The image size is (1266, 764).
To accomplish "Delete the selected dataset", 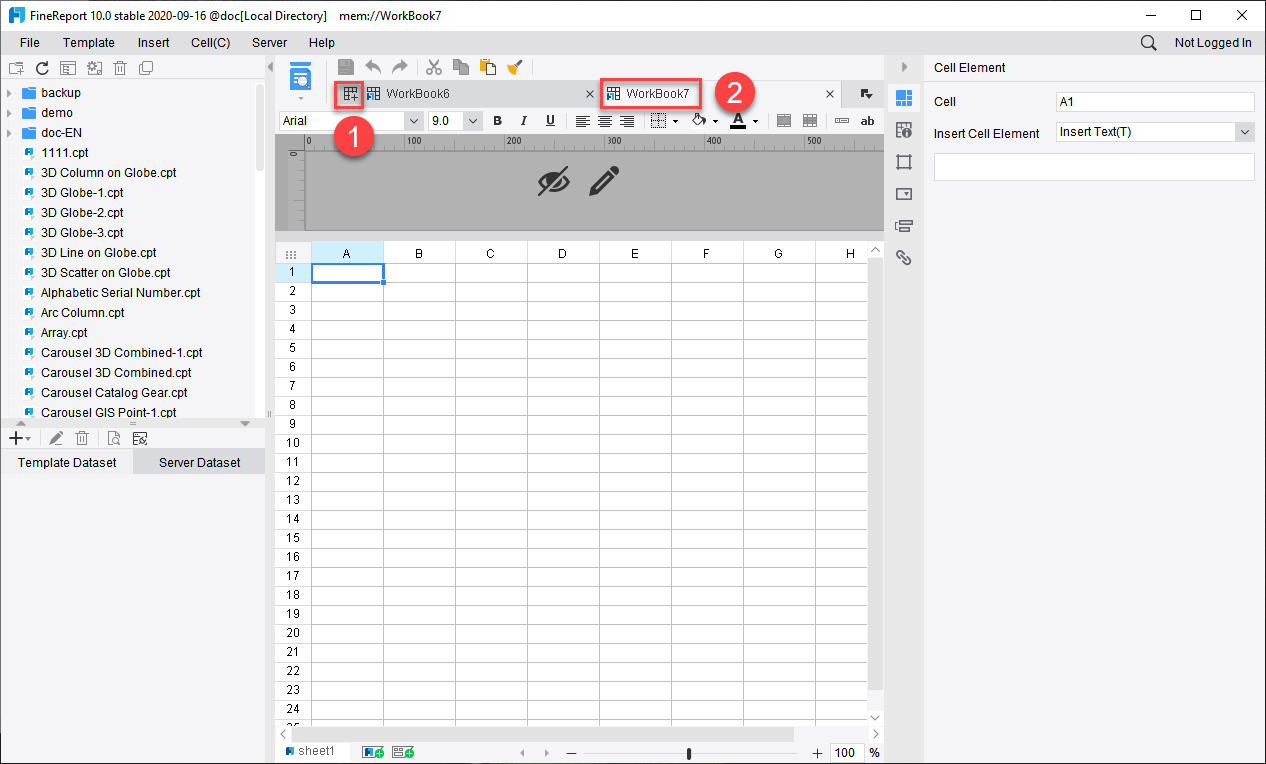I will 82,437.
